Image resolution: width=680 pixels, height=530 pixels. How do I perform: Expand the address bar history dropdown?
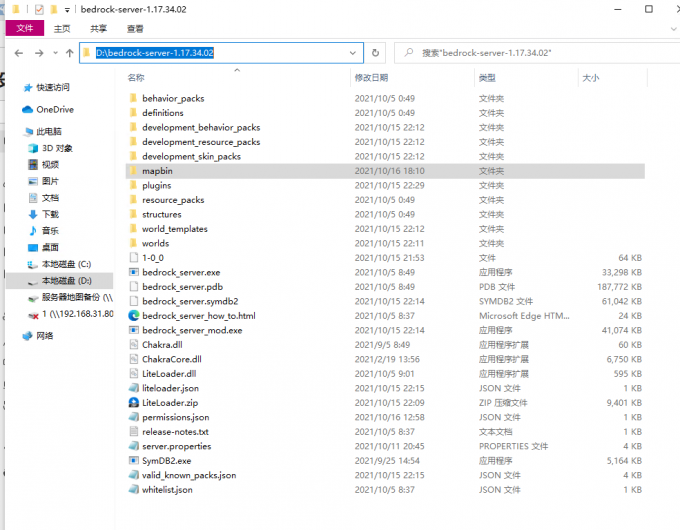pyautogui.click(x=353, y=53)
